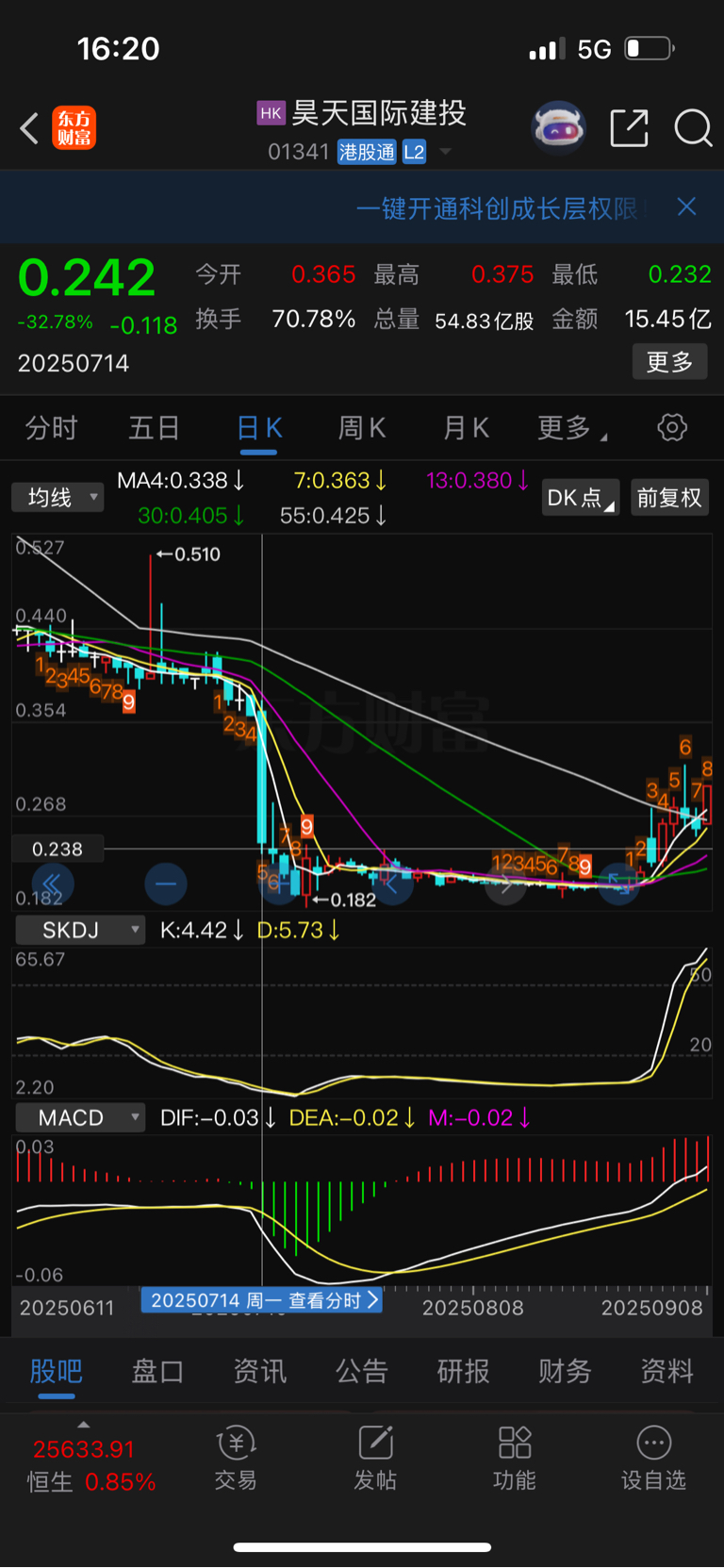Tap the back arrow icon
Screen dimensions: 724x1568
29,127
